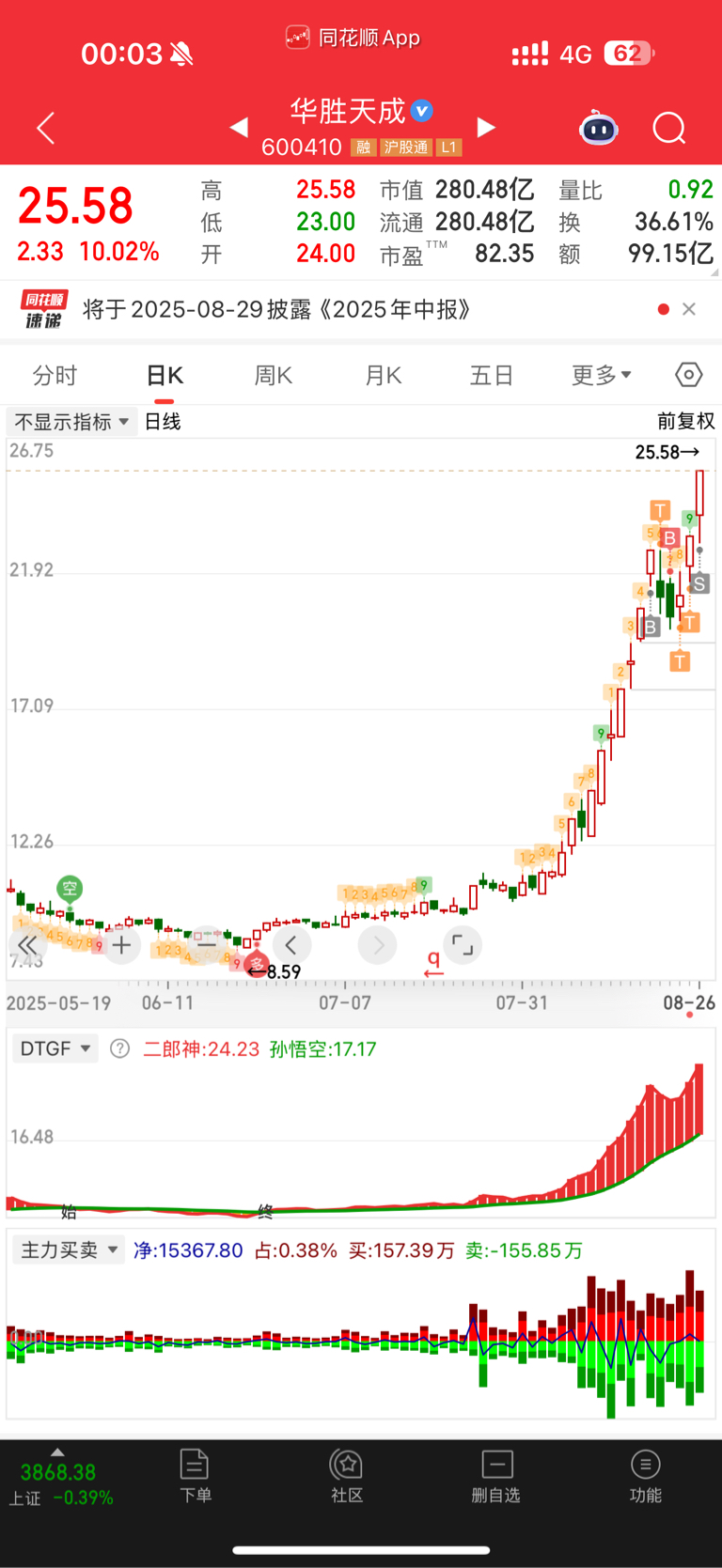Open 不显示指标 indicator dropdown
The image size is (722, 1568).
pyautogui.click(x=71, y=422)
